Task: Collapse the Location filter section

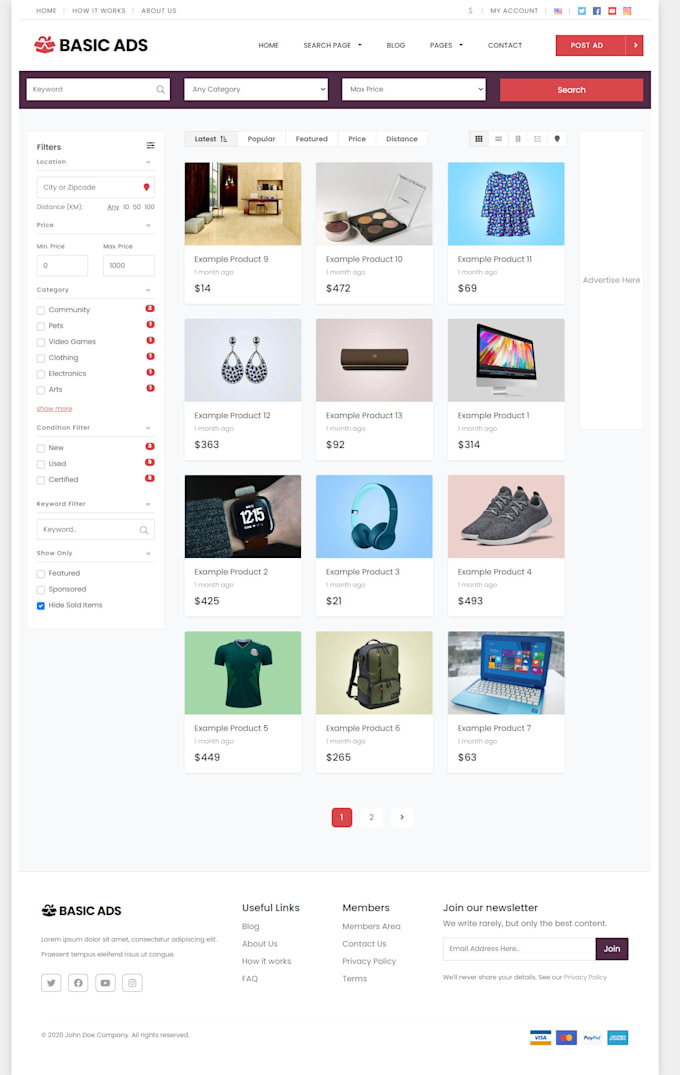Action: click(x=148, y=162)
